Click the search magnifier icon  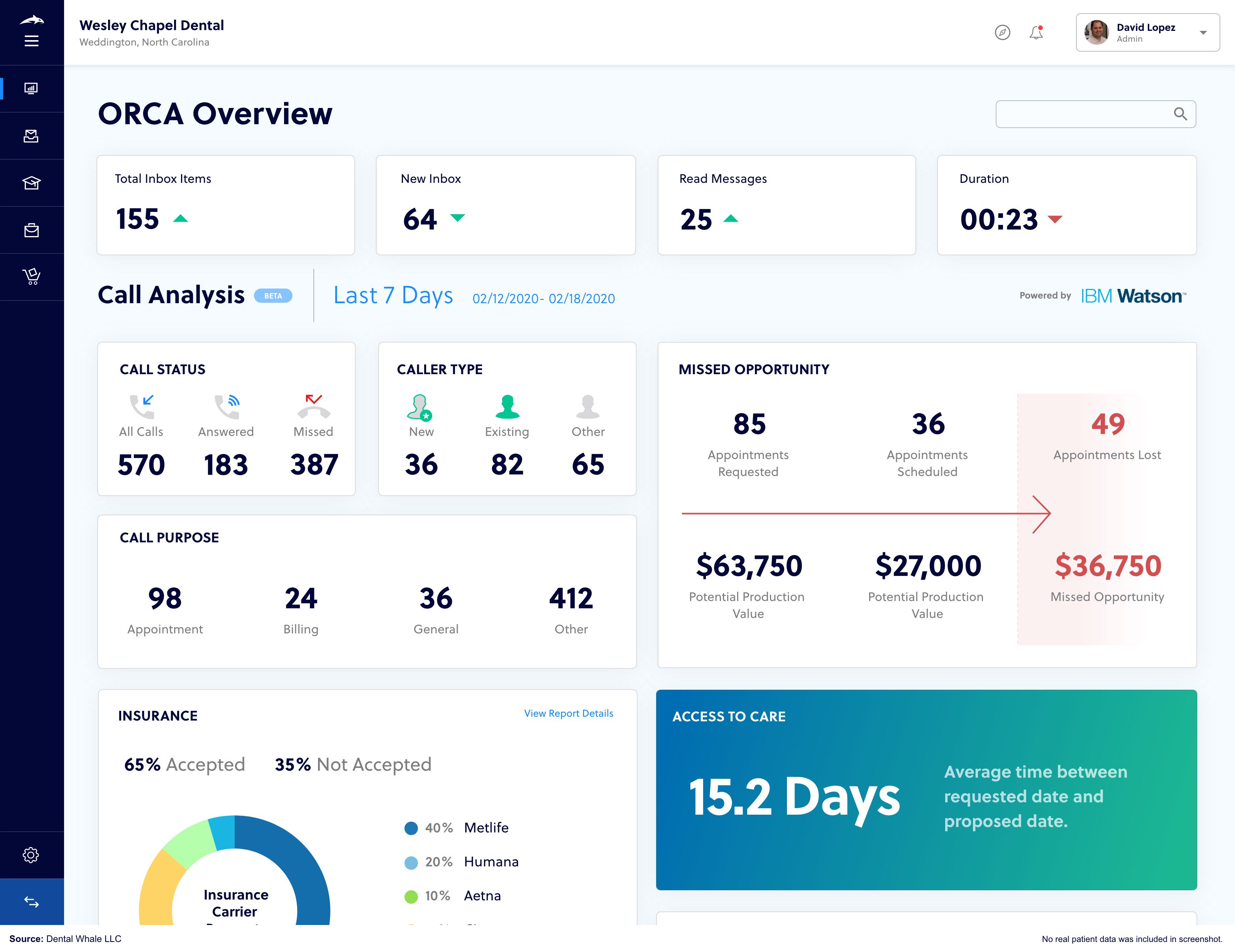[x=1180, y=114]
